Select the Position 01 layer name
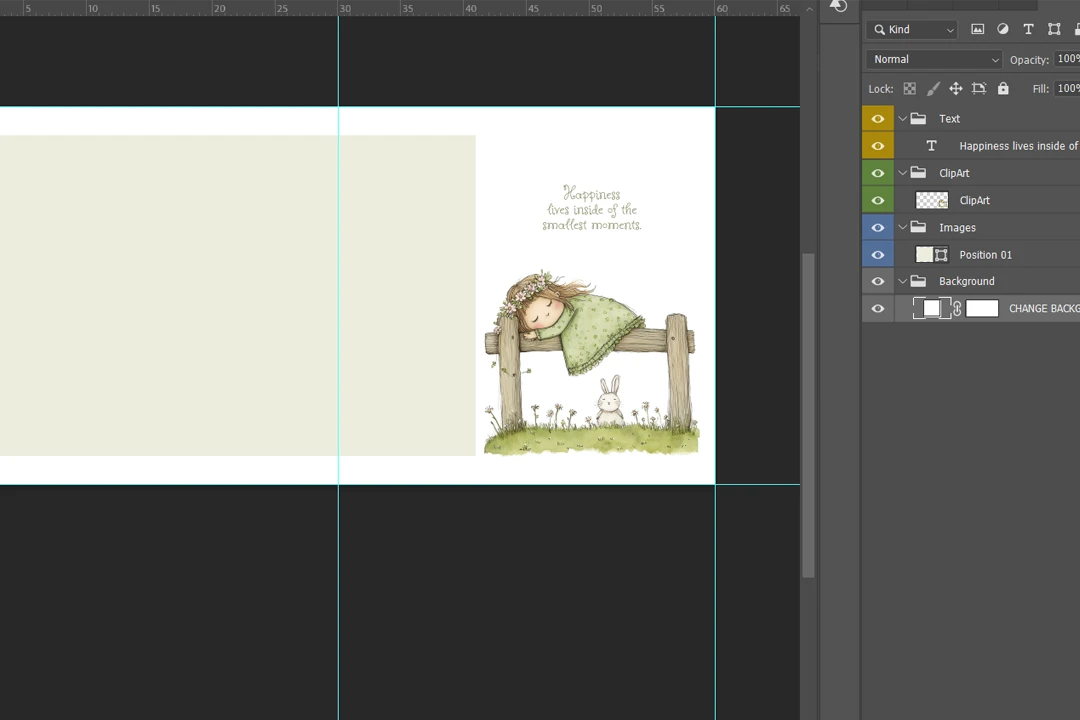Screen dimensions: 1080x720 coord(986,255)
